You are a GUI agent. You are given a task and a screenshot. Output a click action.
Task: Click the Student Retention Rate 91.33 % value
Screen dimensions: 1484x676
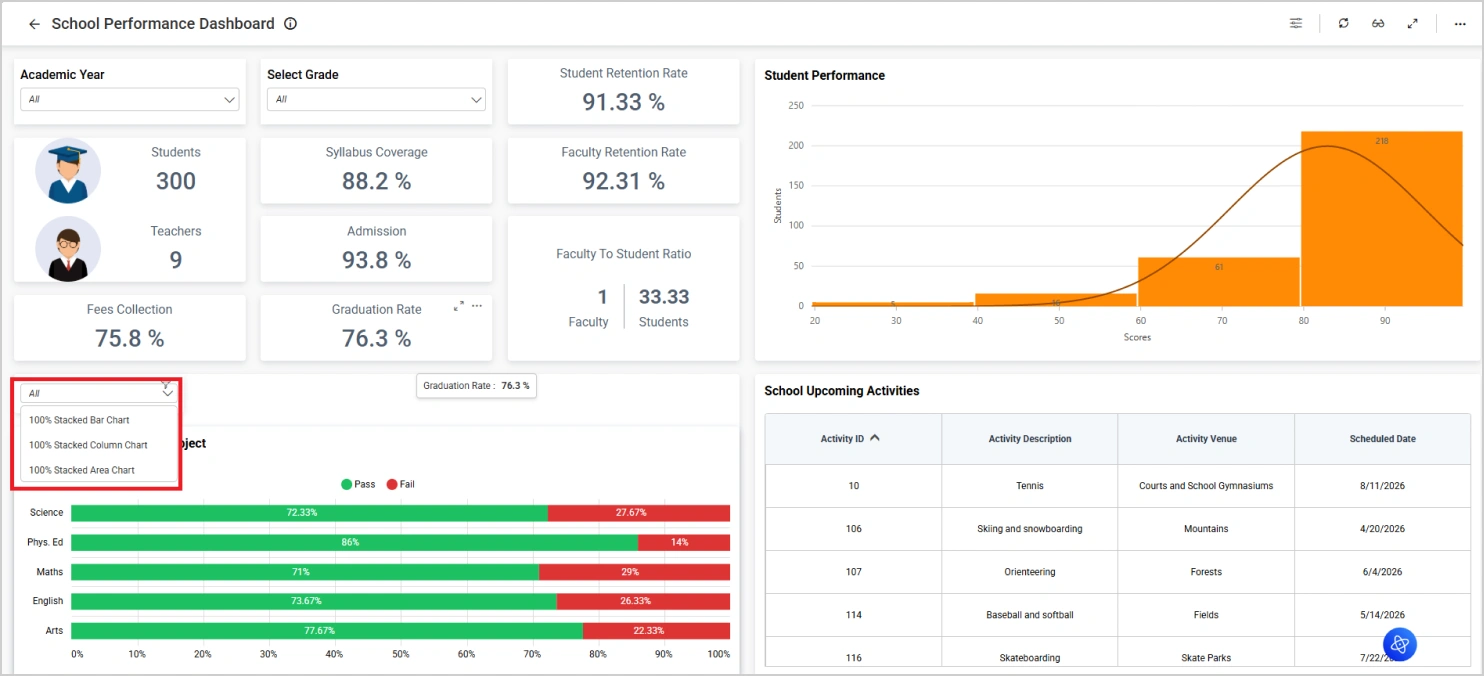point(624,102)
